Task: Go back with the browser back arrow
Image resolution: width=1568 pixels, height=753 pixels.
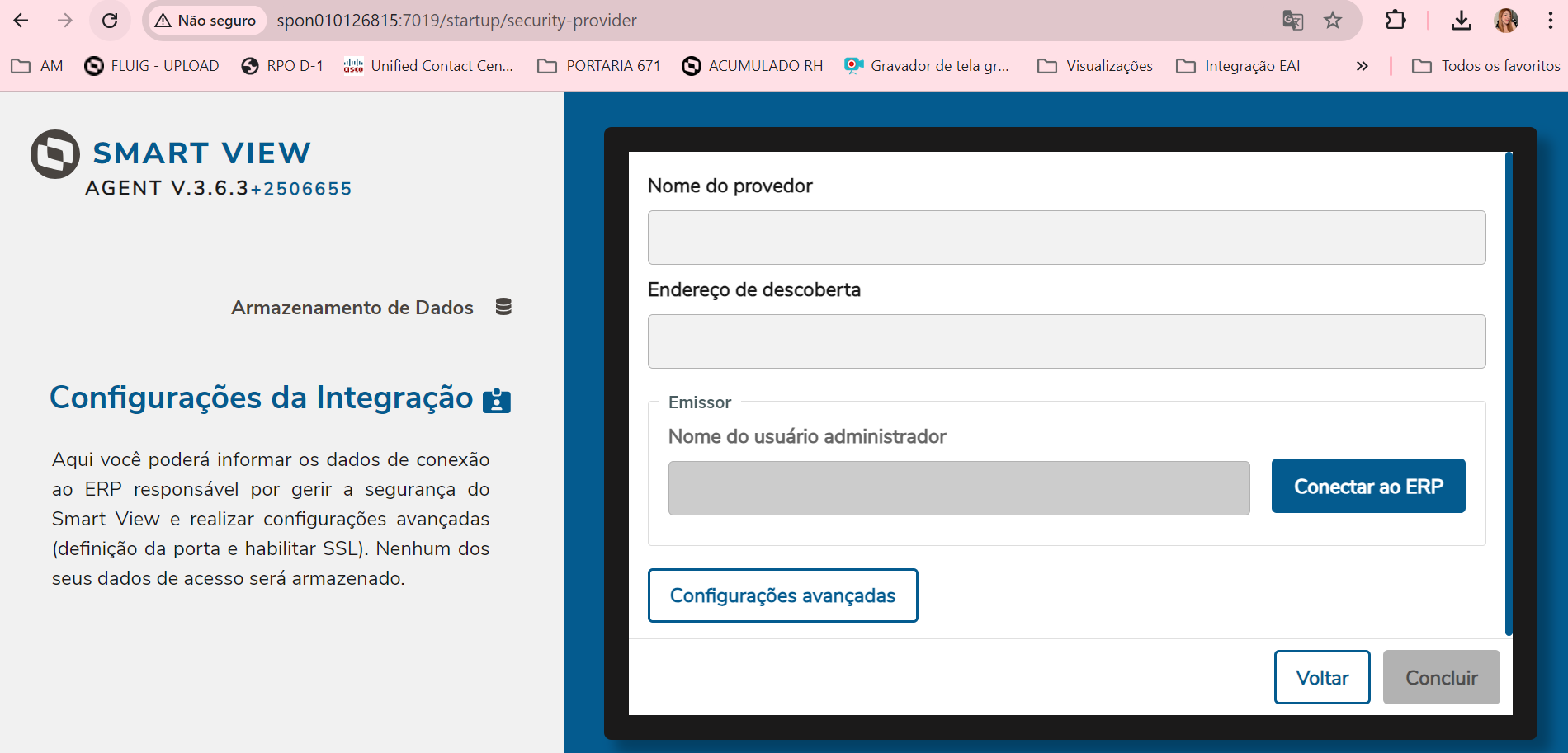Action: [21, 21]
